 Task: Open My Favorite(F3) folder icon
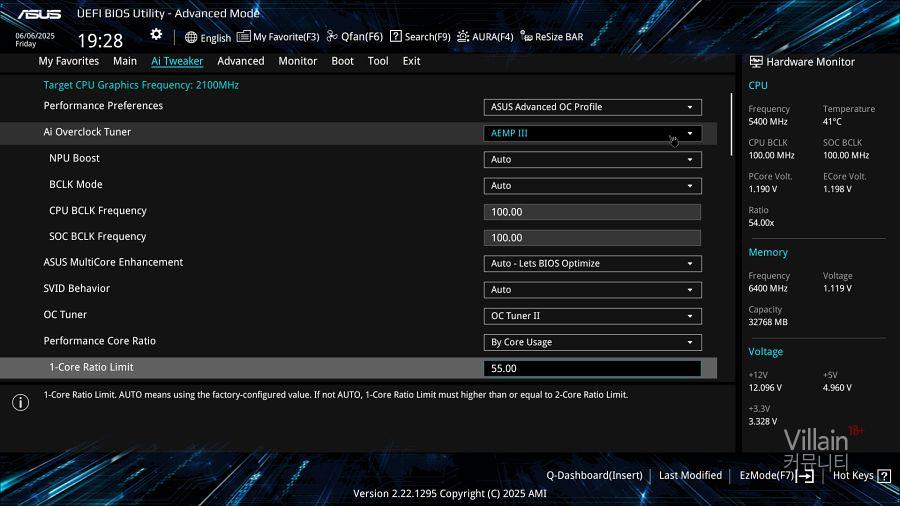pyautogui.click(x=244, y=37)
